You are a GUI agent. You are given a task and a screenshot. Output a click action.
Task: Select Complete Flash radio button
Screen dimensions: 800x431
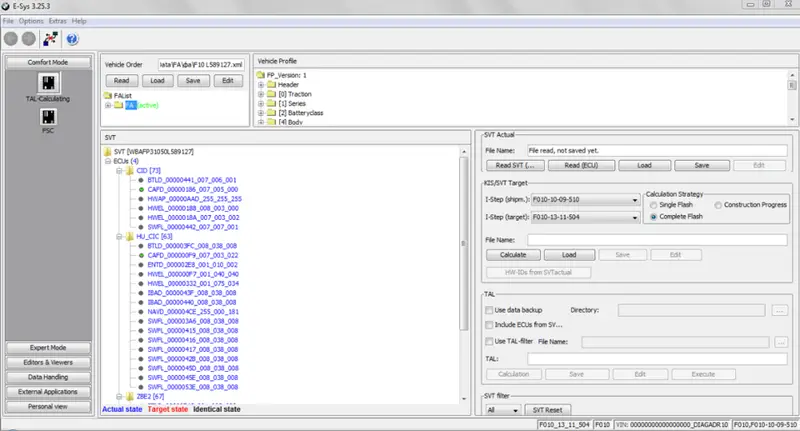click(x=654, y=217)
